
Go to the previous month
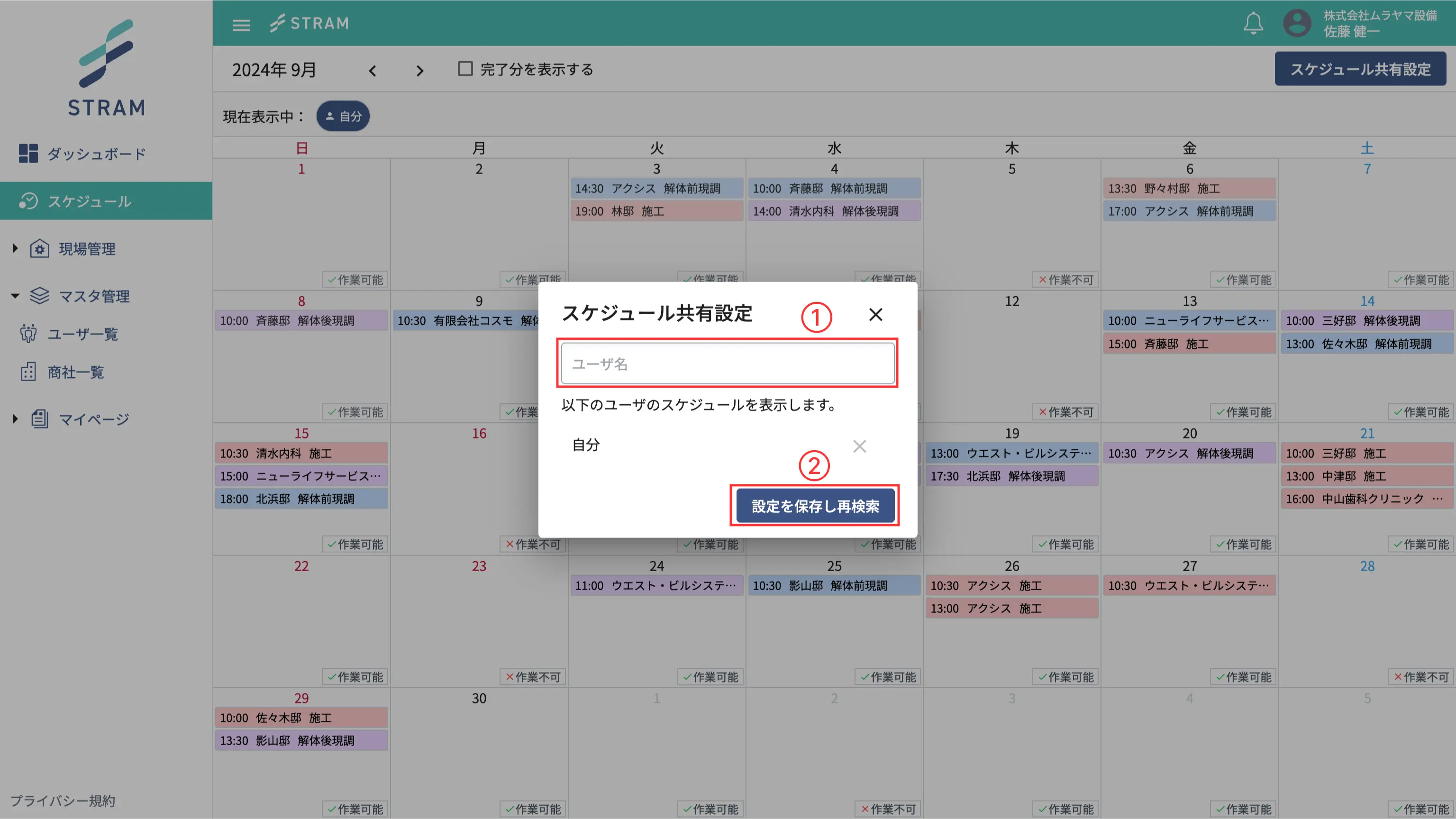(x=373, y=71)
